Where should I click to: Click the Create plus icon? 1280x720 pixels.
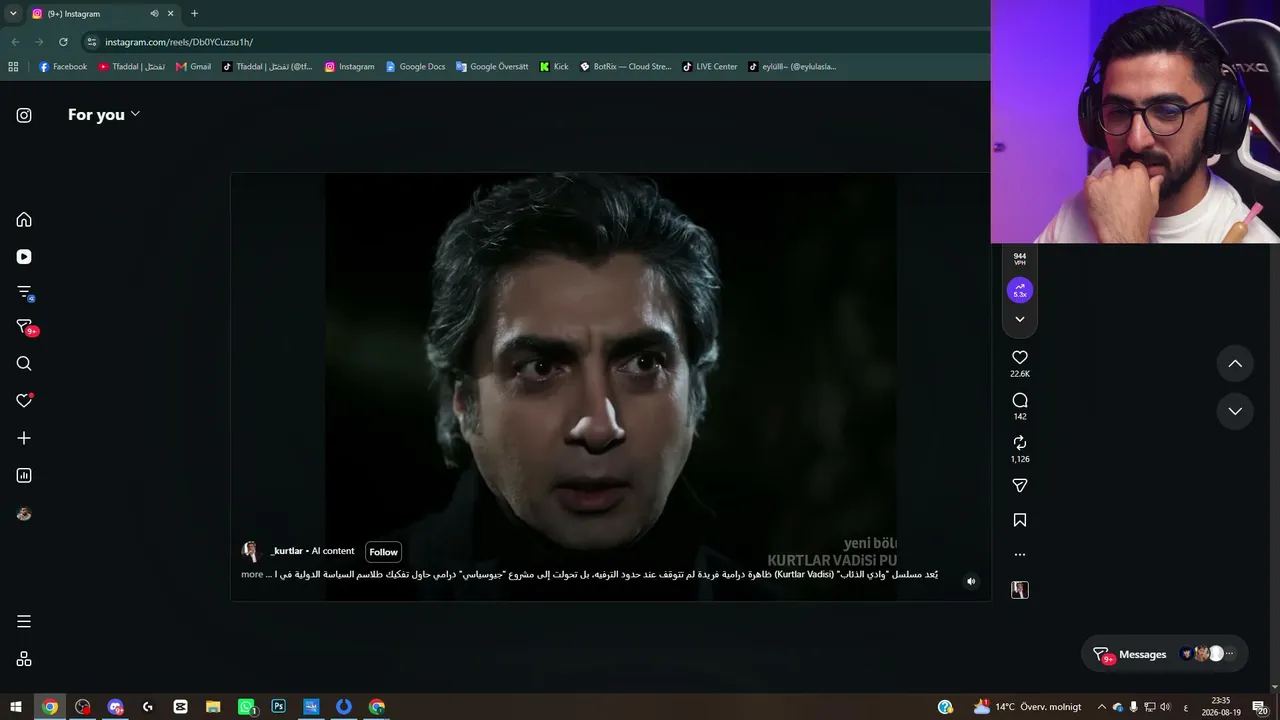pos(24,438)
